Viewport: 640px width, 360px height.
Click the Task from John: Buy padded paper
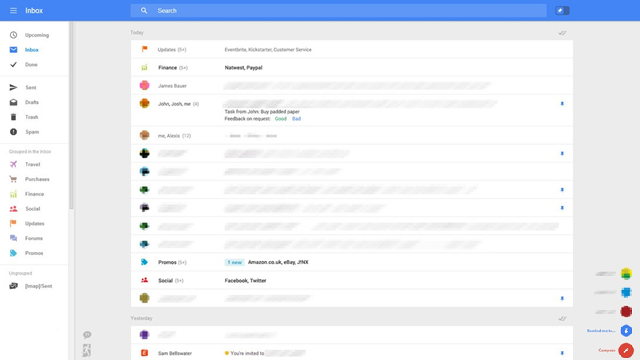click(x=262, y=111)
